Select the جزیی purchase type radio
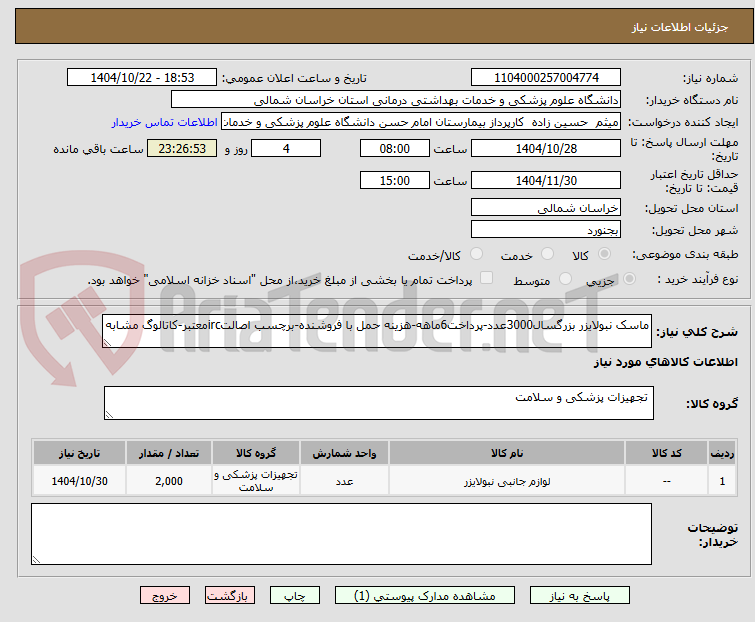The width and height of the screenshot is (755, 622). point(629,279)
